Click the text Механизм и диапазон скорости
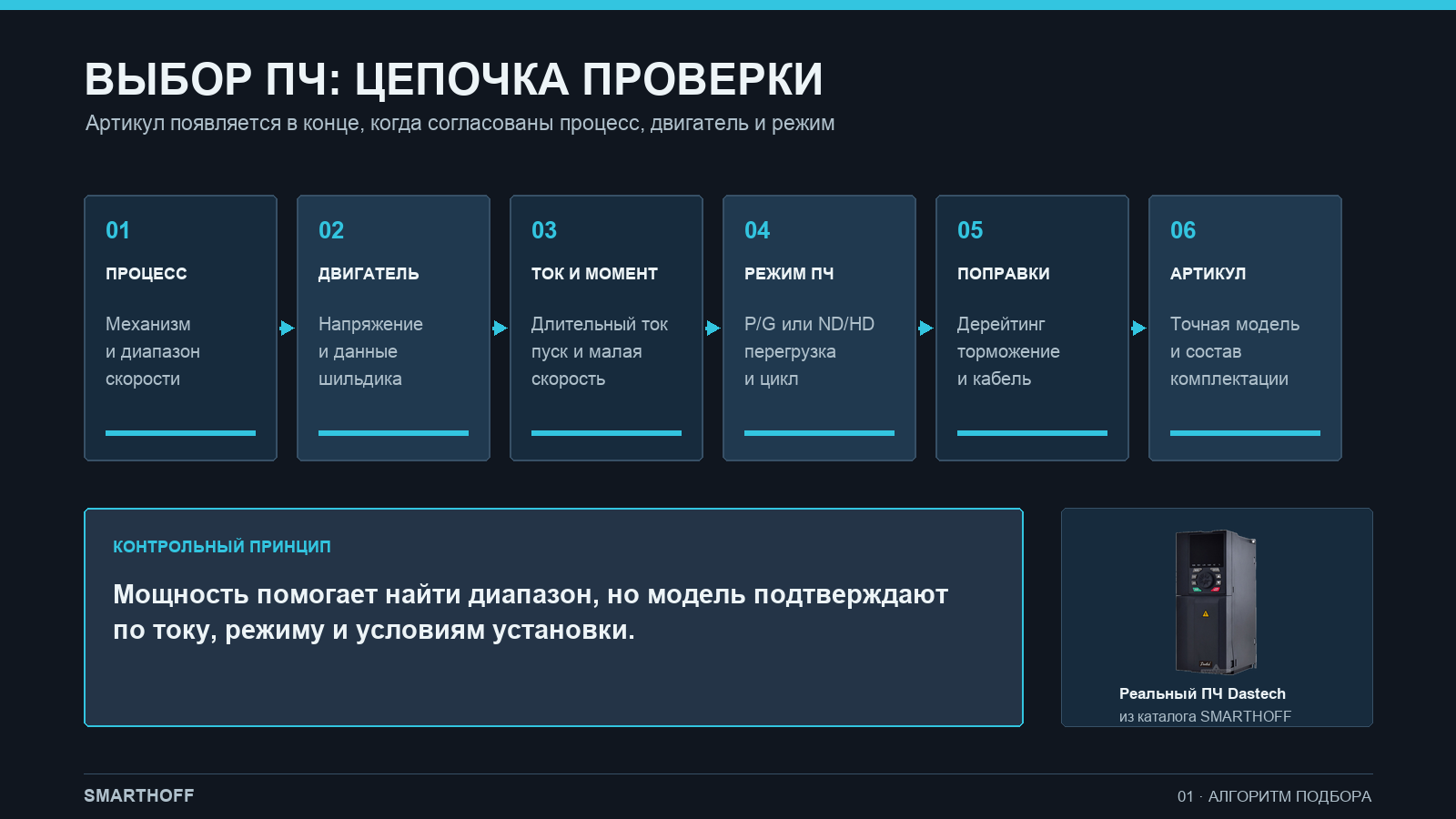Viewport: 1456px width, 819px height. [x=153, y=351]
